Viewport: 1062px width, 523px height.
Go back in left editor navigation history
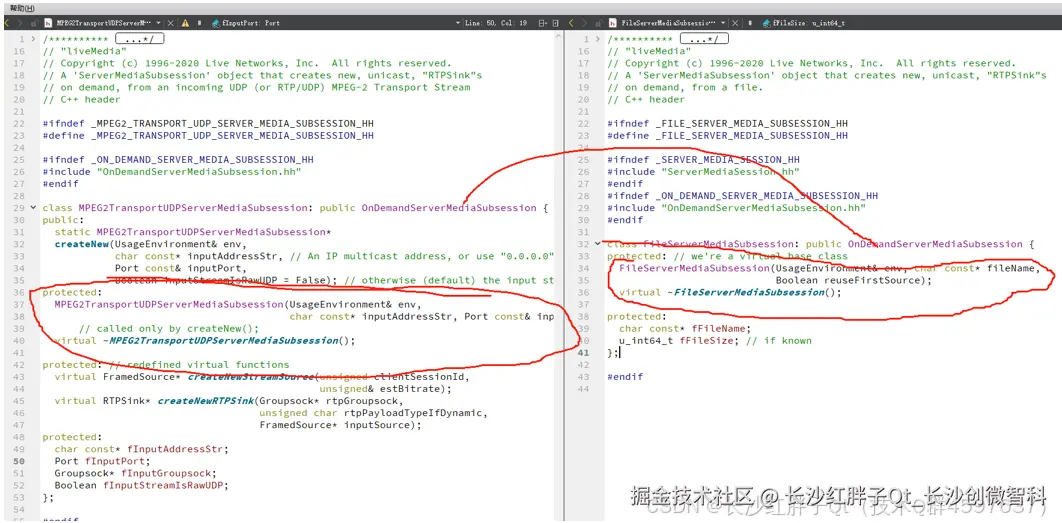click(7, 23)
